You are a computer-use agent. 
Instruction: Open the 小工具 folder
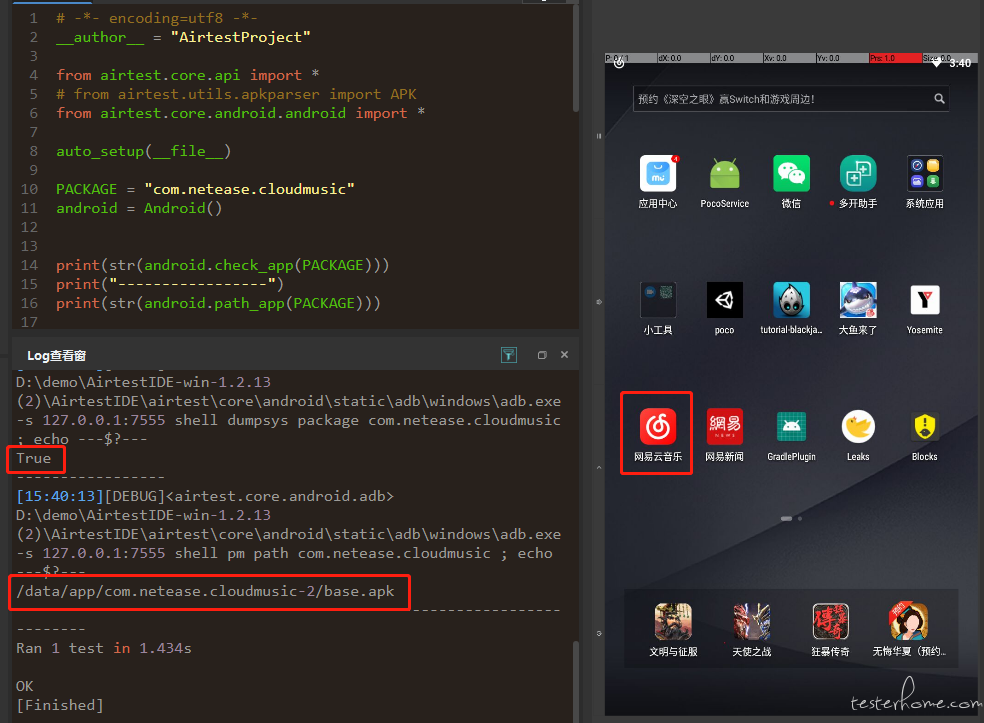click(658, 300)
